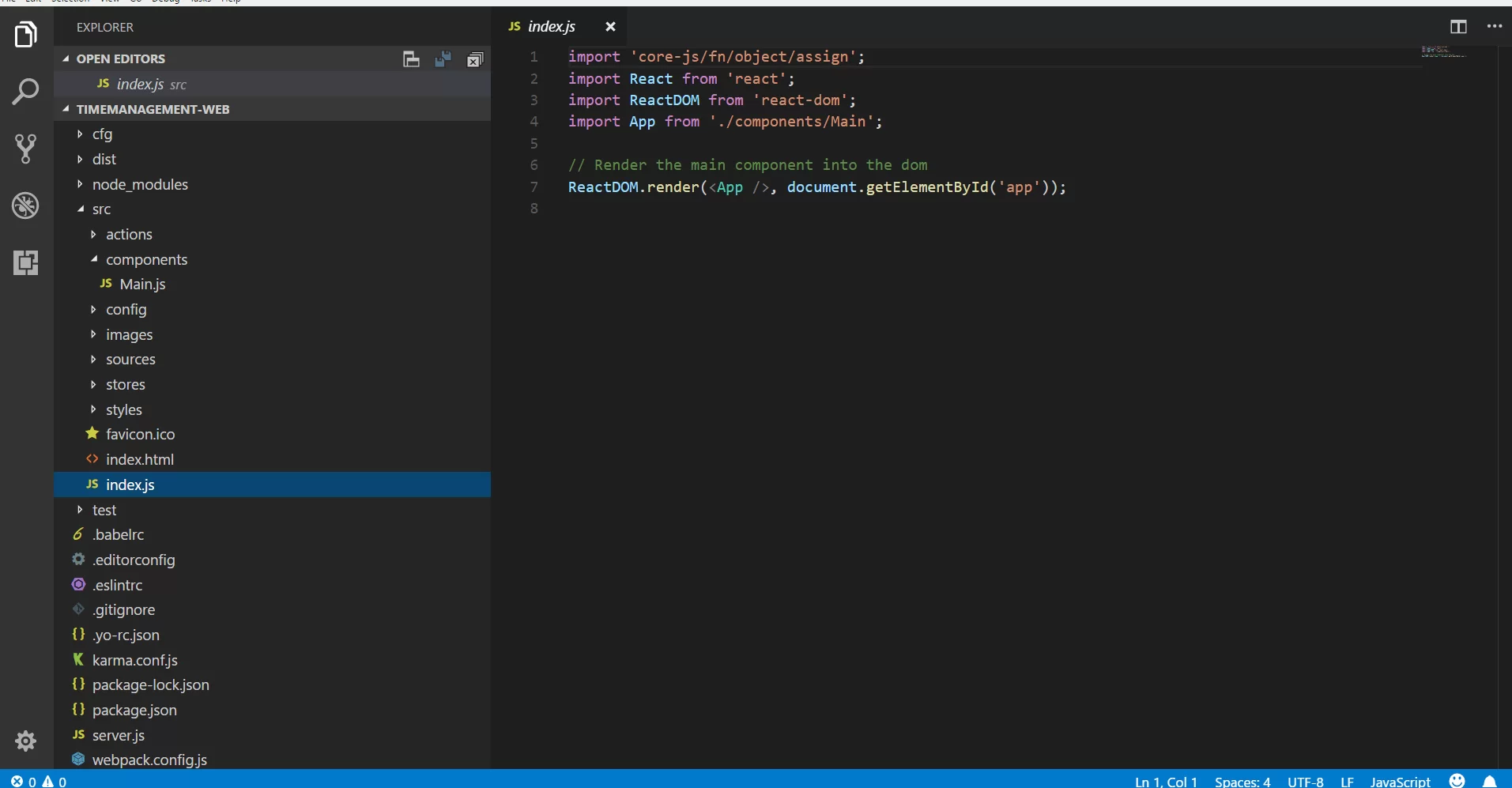The height and width of the screenshot is (788, 1512).
Task: Expand the sources folder
Action: click(x=93, y=360)
